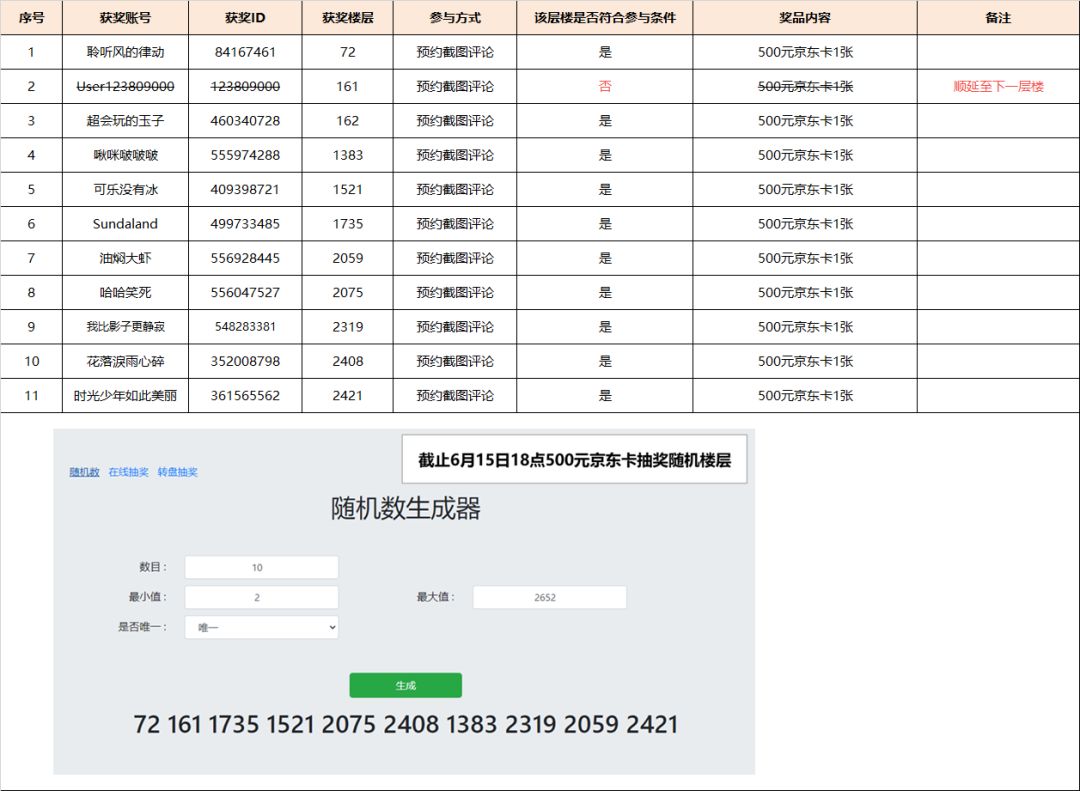Click the ID cell 84167461
1080x791 pixels.
pos(245,52)
